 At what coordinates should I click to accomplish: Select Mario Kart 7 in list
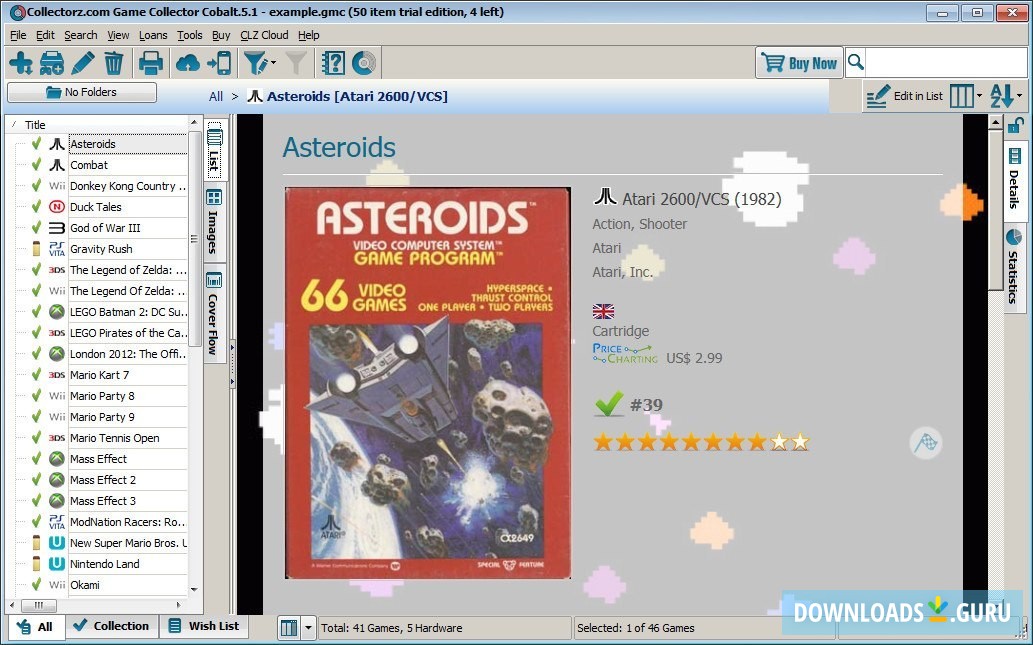click(x=99, y=375)
